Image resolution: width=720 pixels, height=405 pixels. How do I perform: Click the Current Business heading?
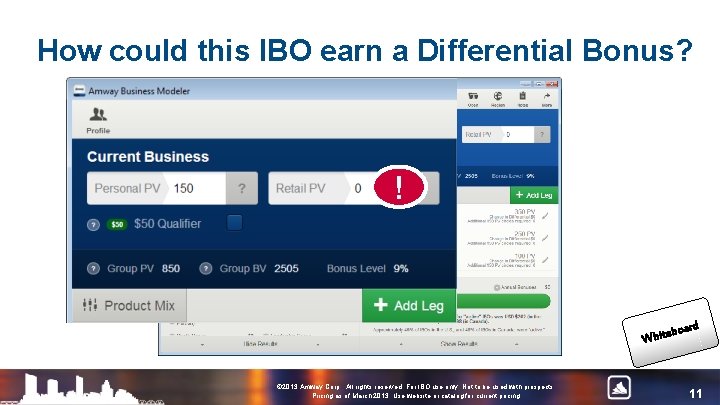(148, 157)
